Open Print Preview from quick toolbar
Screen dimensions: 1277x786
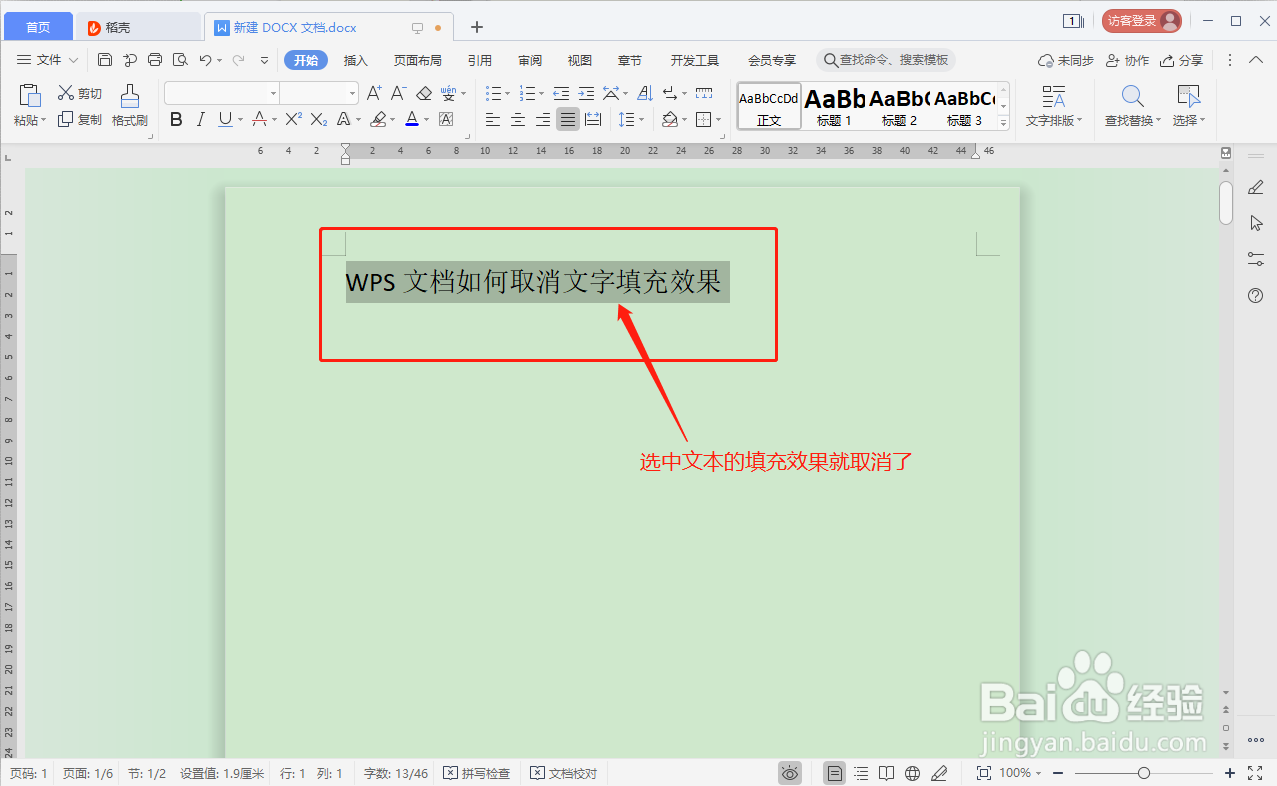coord(180,60)
